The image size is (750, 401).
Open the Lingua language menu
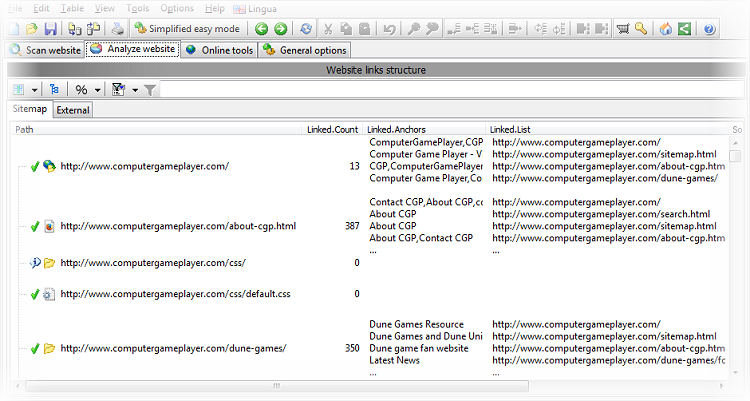pyautogui.click(x=255, y=9)
